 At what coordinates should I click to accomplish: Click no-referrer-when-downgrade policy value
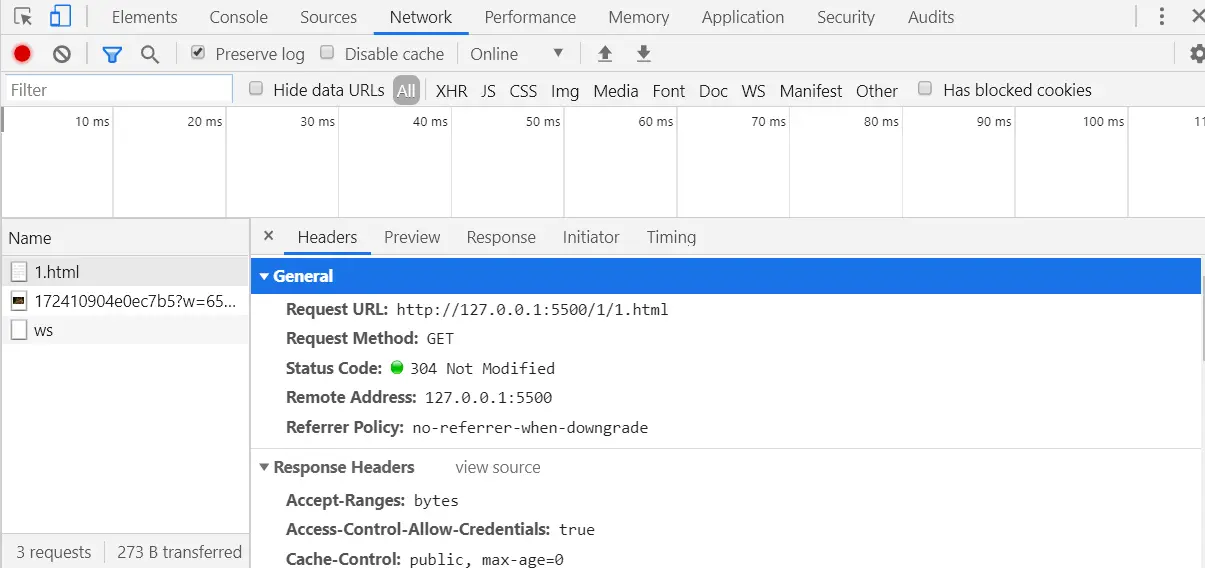click(x=530, y=427)
